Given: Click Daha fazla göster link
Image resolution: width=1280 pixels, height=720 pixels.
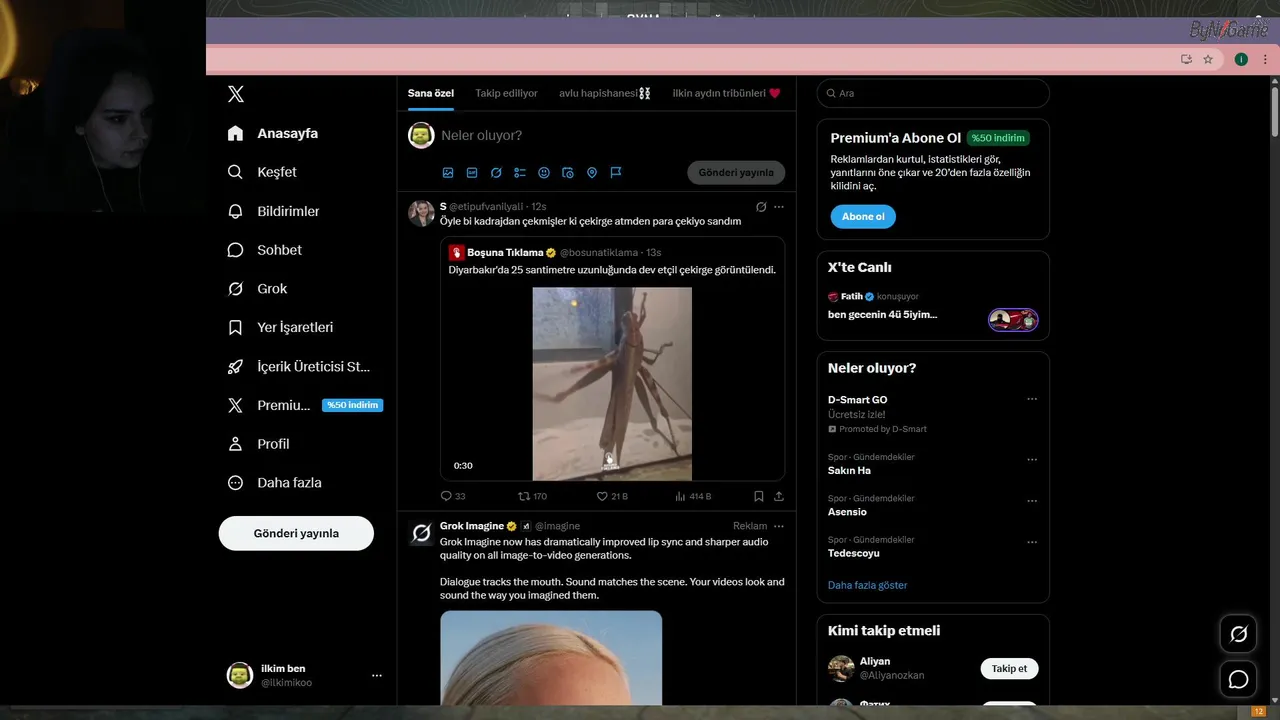Looking at the screenshot, I should pyautogui.click(x=867, y=585).
